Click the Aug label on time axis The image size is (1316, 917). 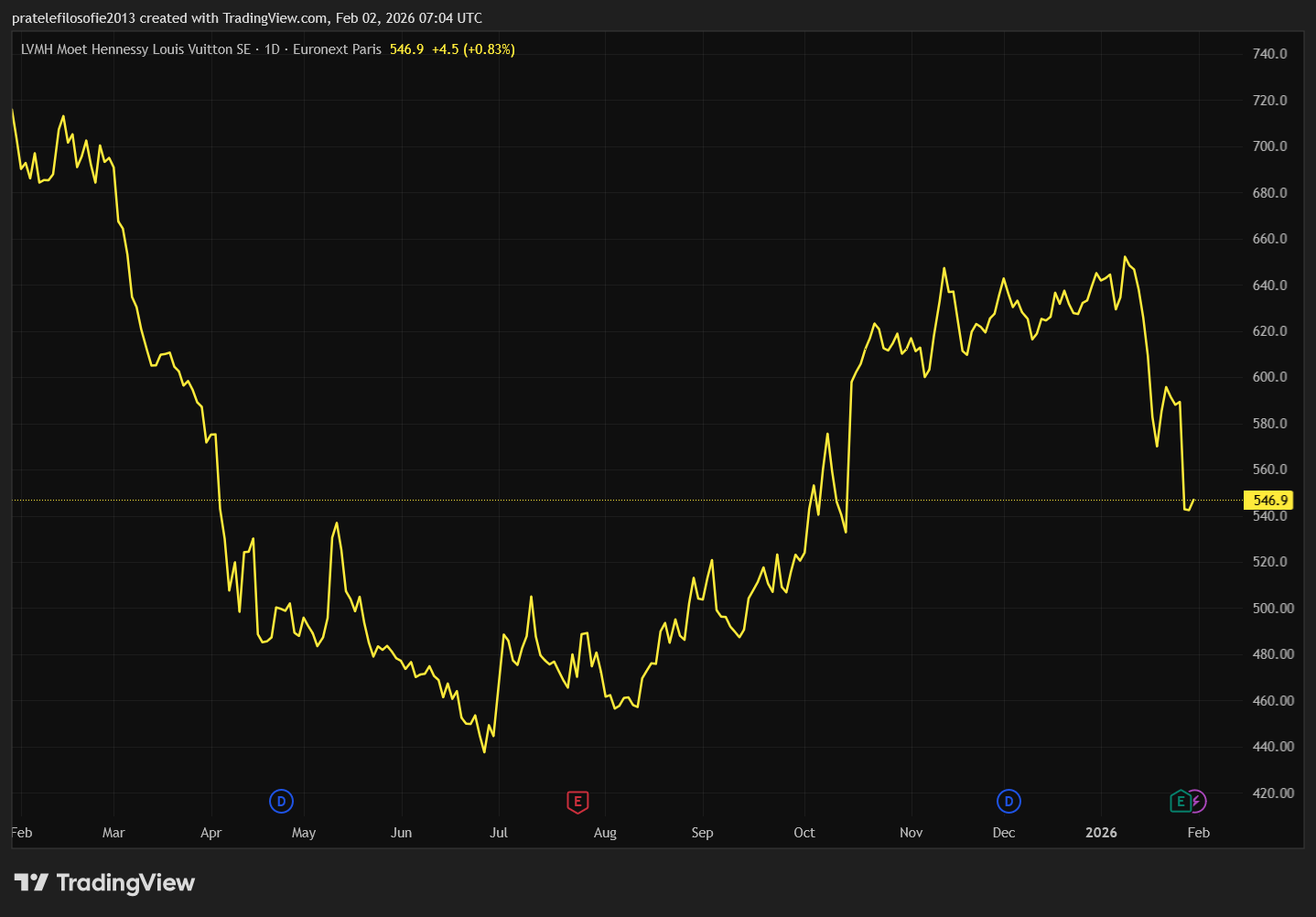605,833
